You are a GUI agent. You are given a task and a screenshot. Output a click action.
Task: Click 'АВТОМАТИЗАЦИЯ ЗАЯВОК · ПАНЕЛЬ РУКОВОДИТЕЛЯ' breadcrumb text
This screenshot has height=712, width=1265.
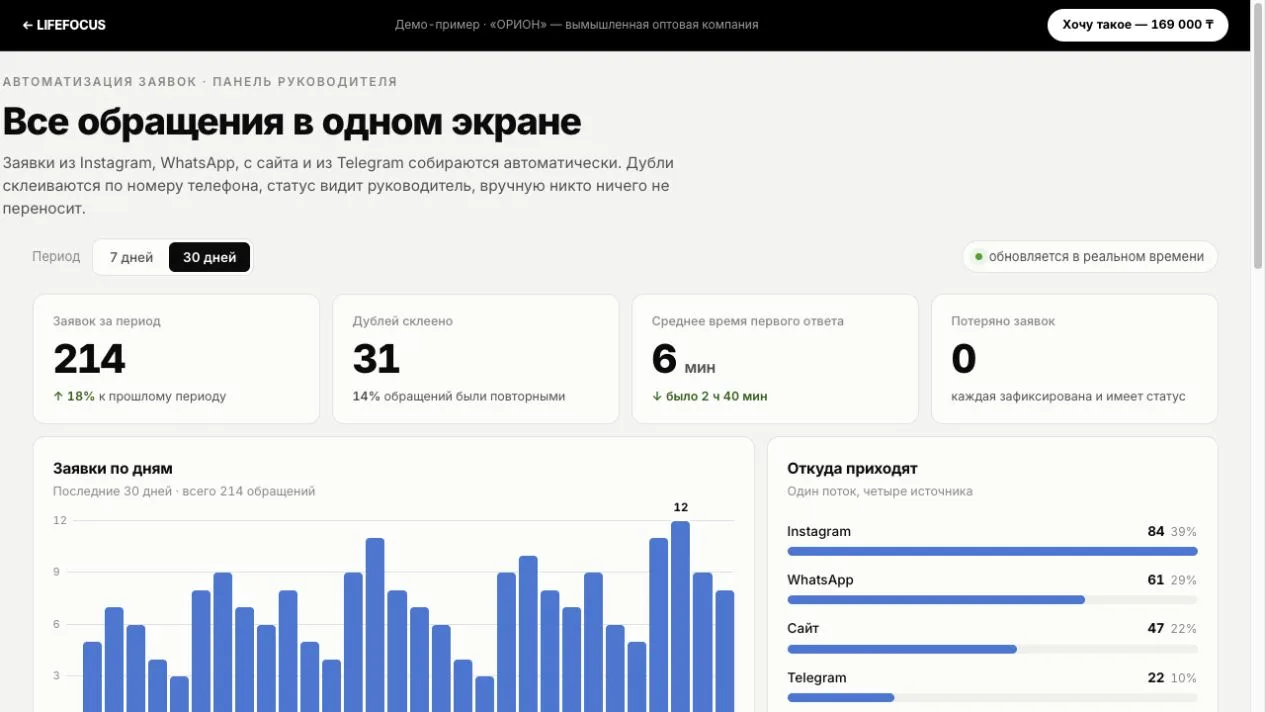click(200, 82)
